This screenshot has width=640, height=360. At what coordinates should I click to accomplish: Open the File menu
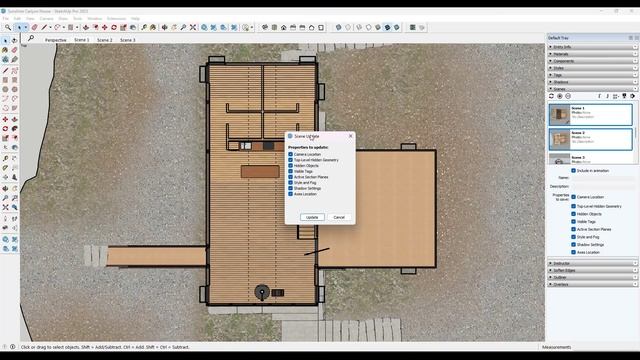[x=5, y=18]
